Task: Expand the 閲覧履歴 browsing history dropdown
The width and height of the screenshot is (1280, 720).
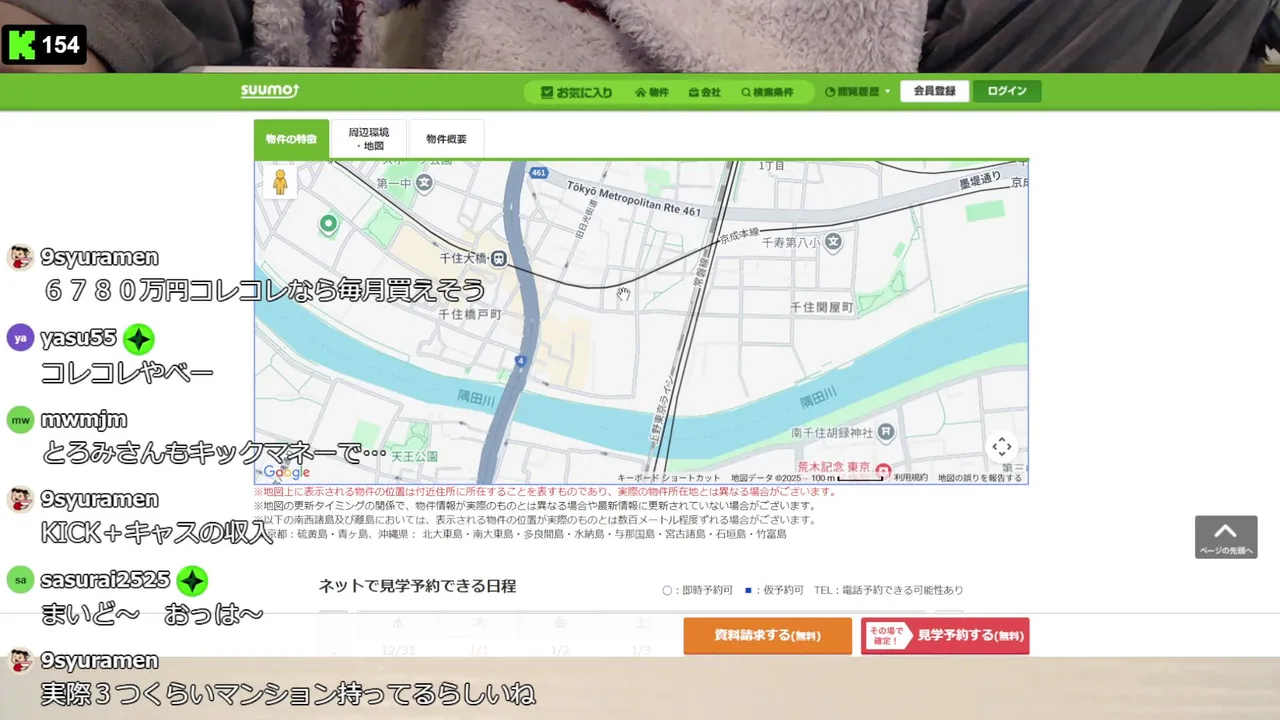Action: [858, 92]
